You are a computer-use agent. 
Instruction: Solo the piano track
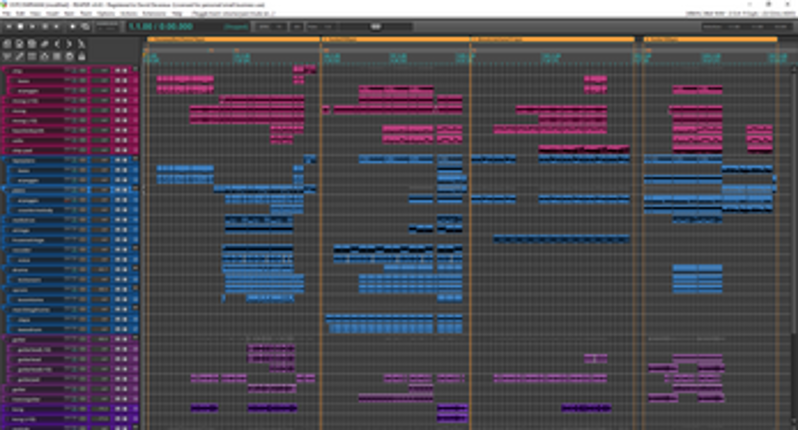click(x=124, y=190)
